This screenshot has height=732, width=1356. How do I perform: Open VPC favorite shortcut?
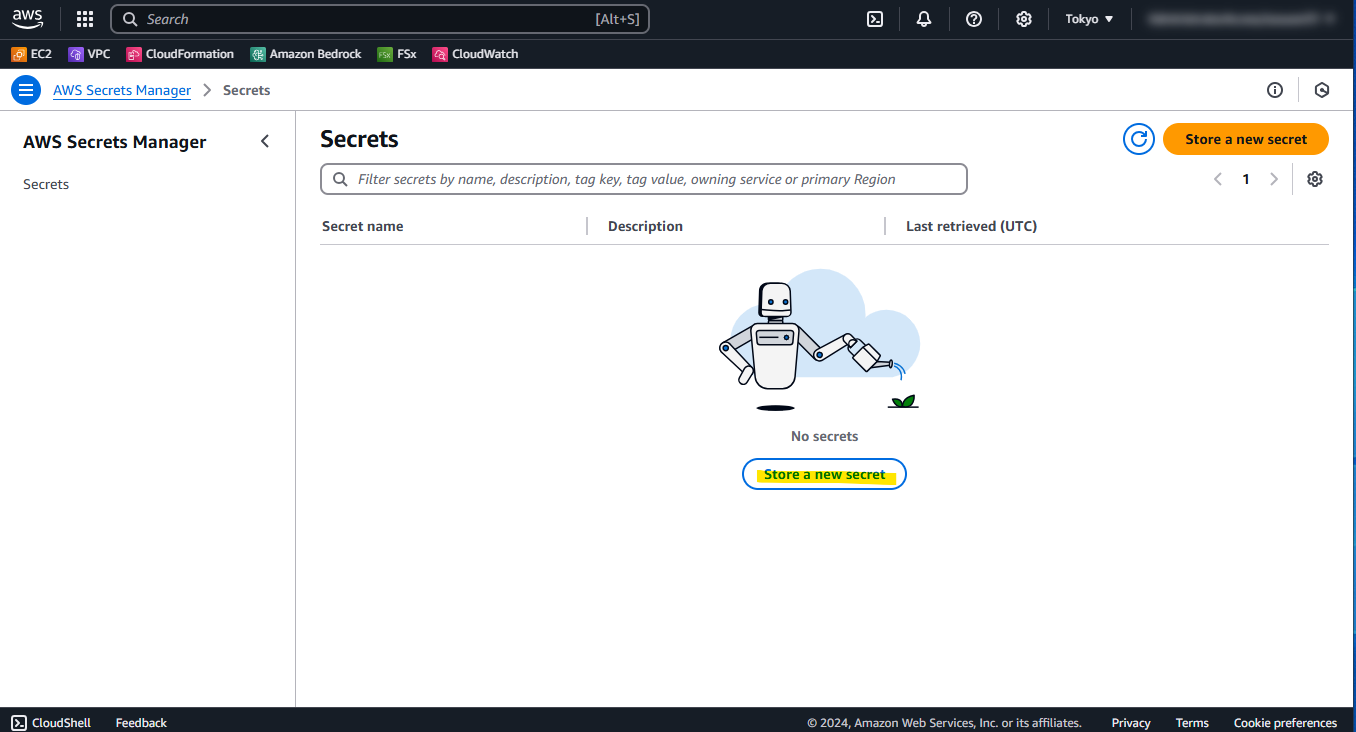pyautogui.click(x=89, y=54)
